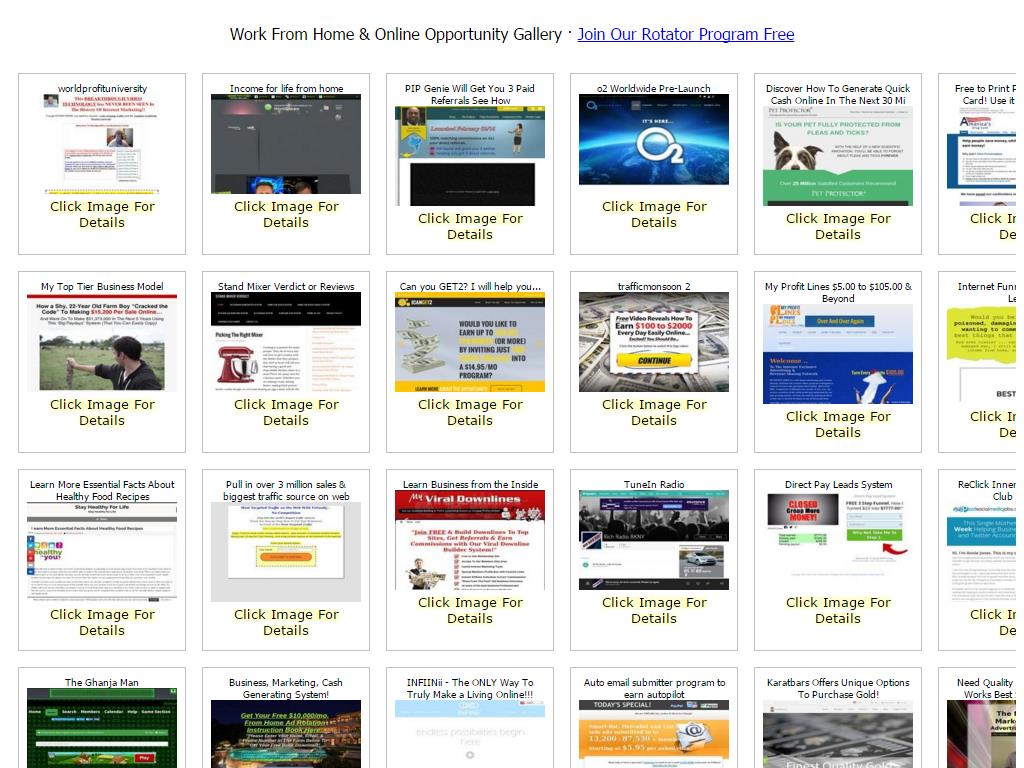Open the TuneIn Radio thumbnail

654,540
